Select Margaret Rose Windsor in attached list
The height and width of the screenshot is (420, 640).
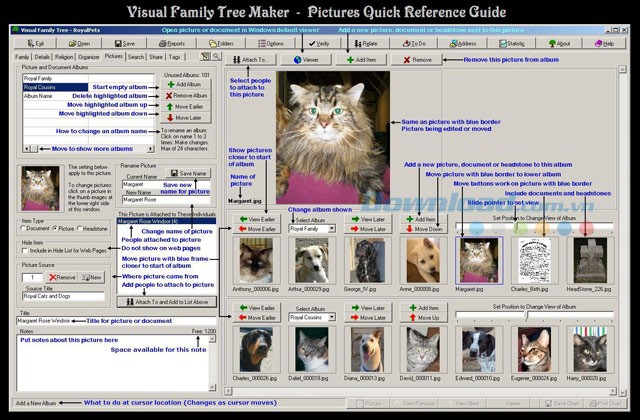tap(166, 221)
